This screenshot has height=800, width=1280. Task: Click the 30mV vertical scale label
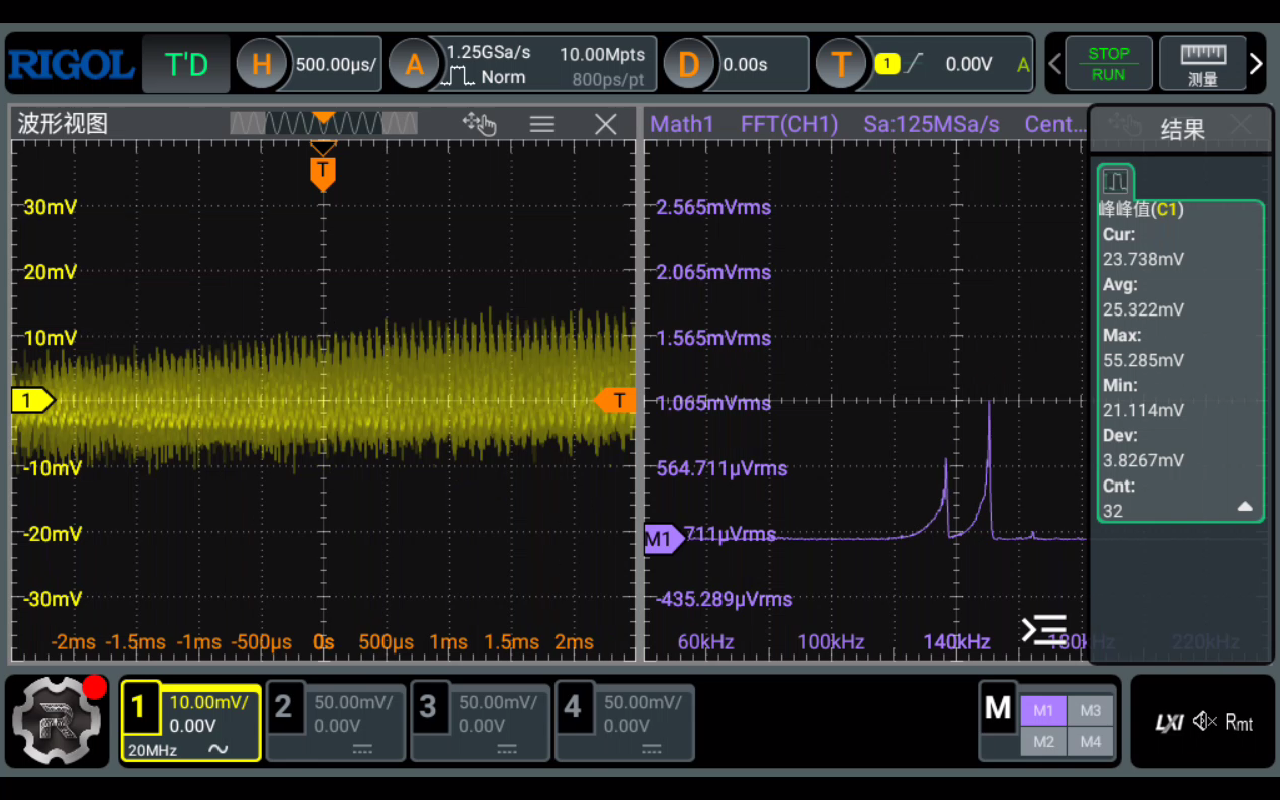coord(50,207)
